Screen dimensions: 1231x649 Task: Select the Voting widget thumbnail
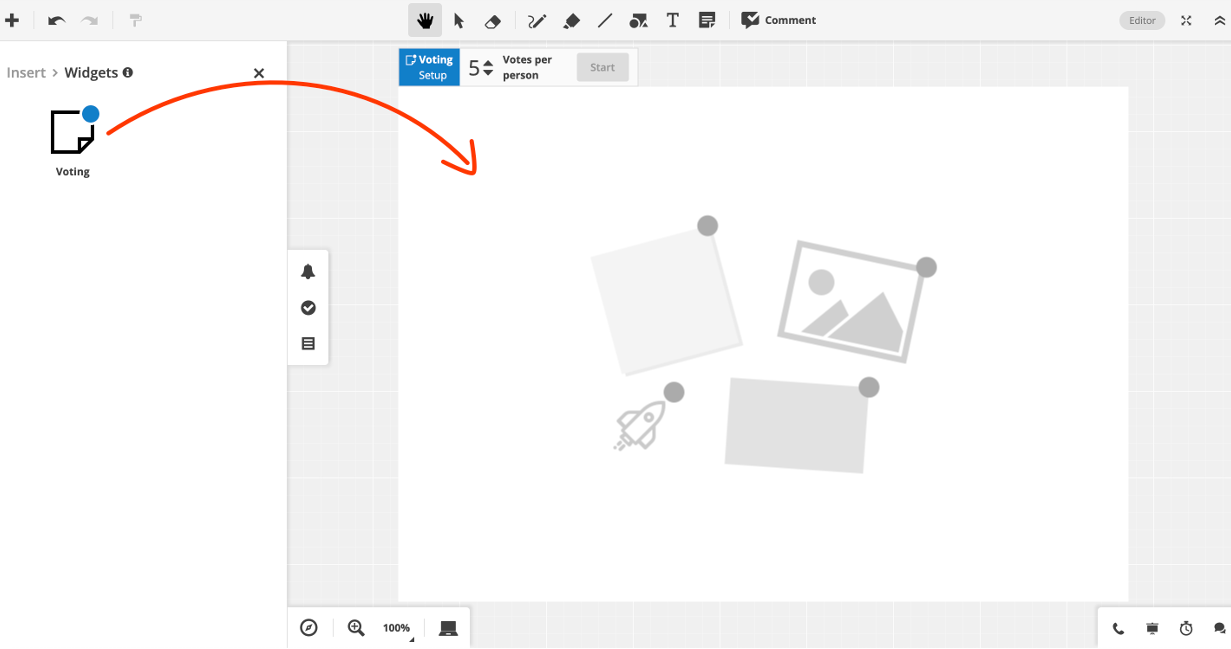tap(73, 132)
